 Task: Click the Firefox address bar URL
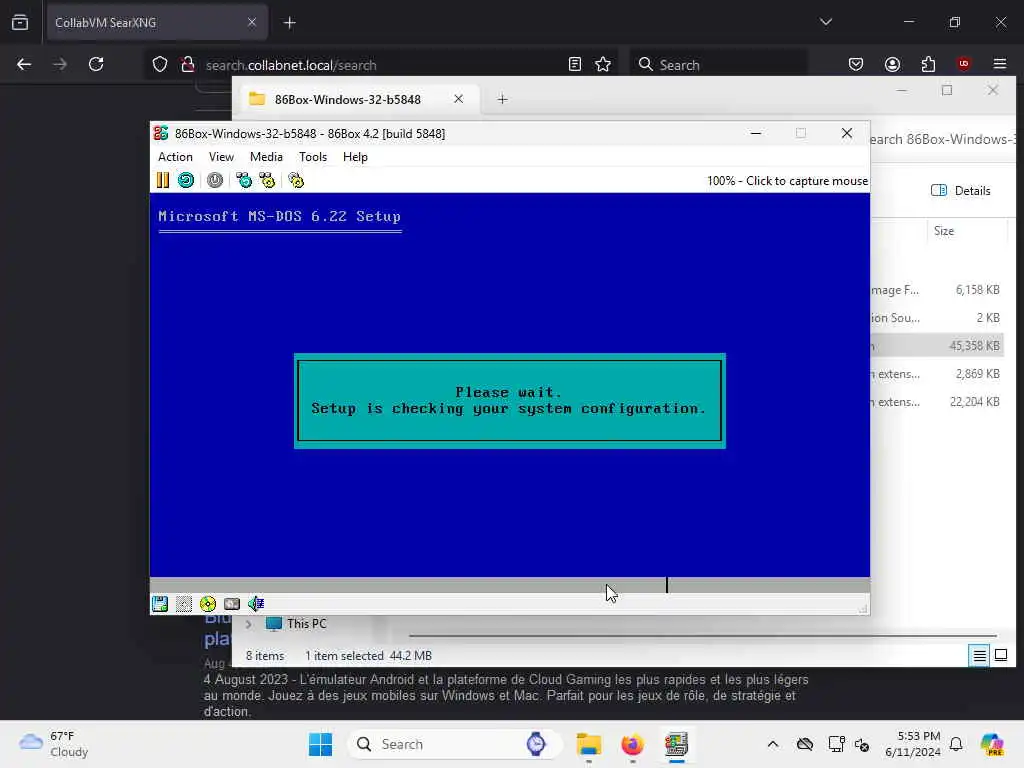point(291,65)
